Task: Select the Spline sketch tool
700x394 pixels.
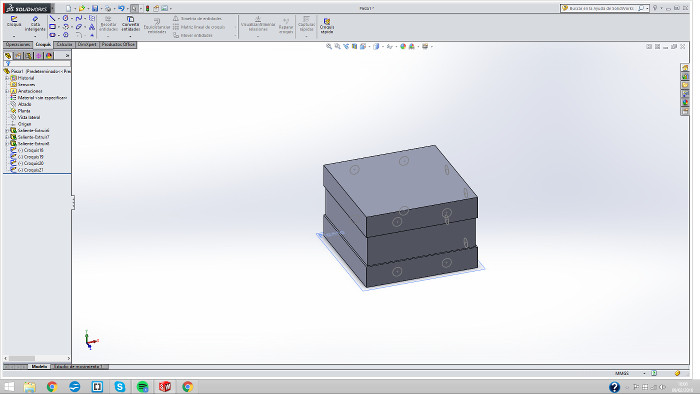Action: (79, 18)
